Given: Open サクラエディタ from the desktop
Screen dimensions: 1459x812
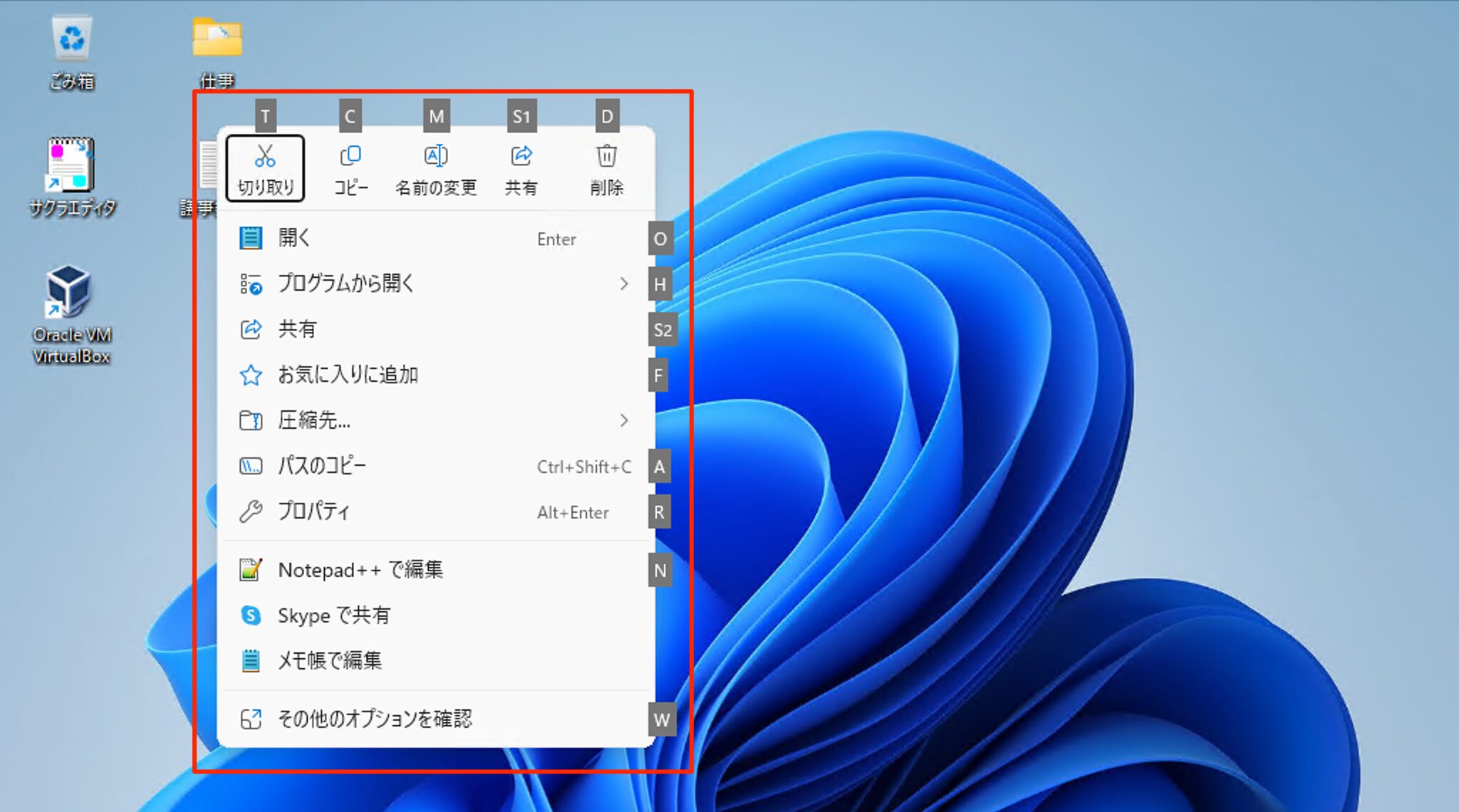Looking at the screenshot, I should (72, 171).
